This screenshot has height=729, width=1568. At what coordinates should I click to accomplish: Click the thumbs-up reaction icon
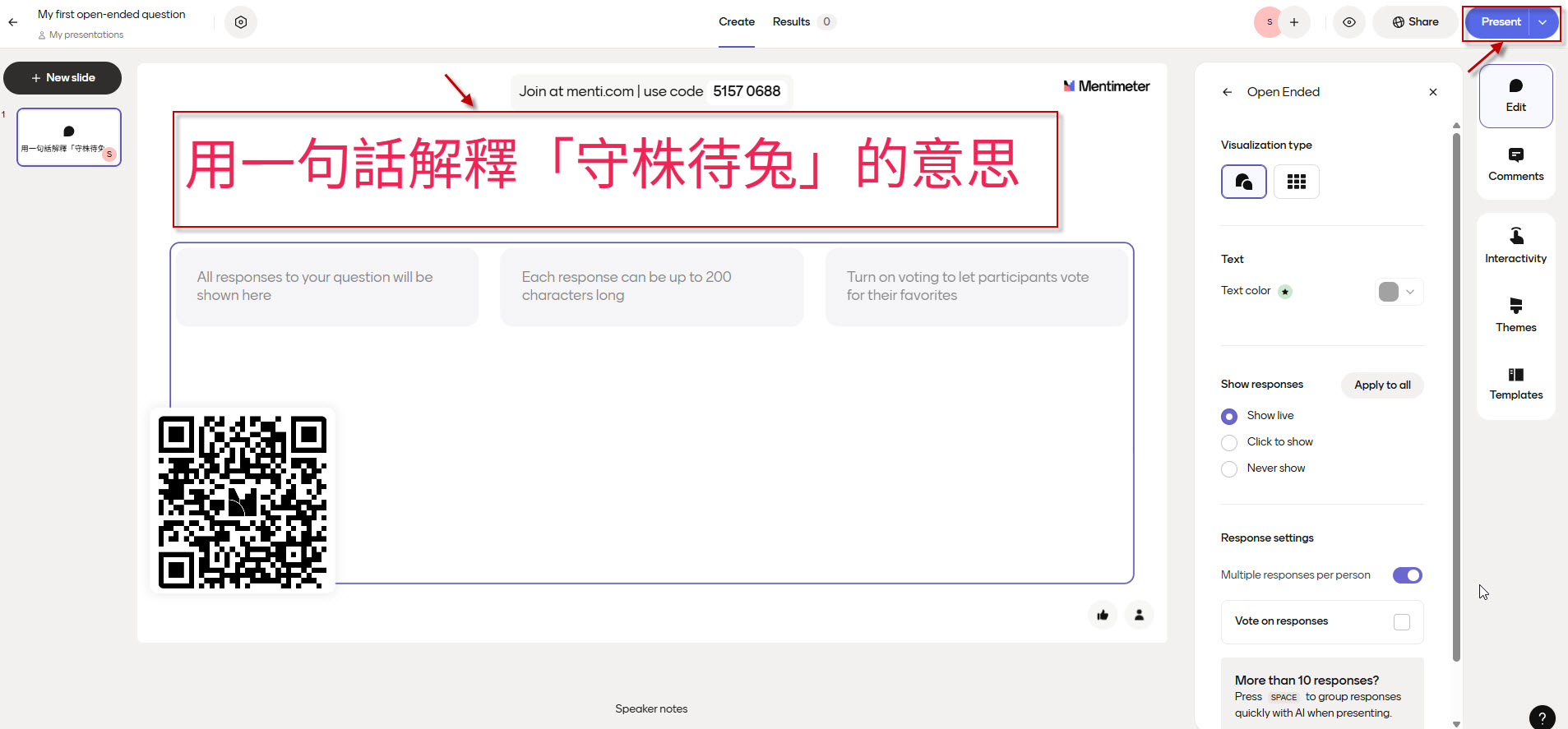(1103, 615)
